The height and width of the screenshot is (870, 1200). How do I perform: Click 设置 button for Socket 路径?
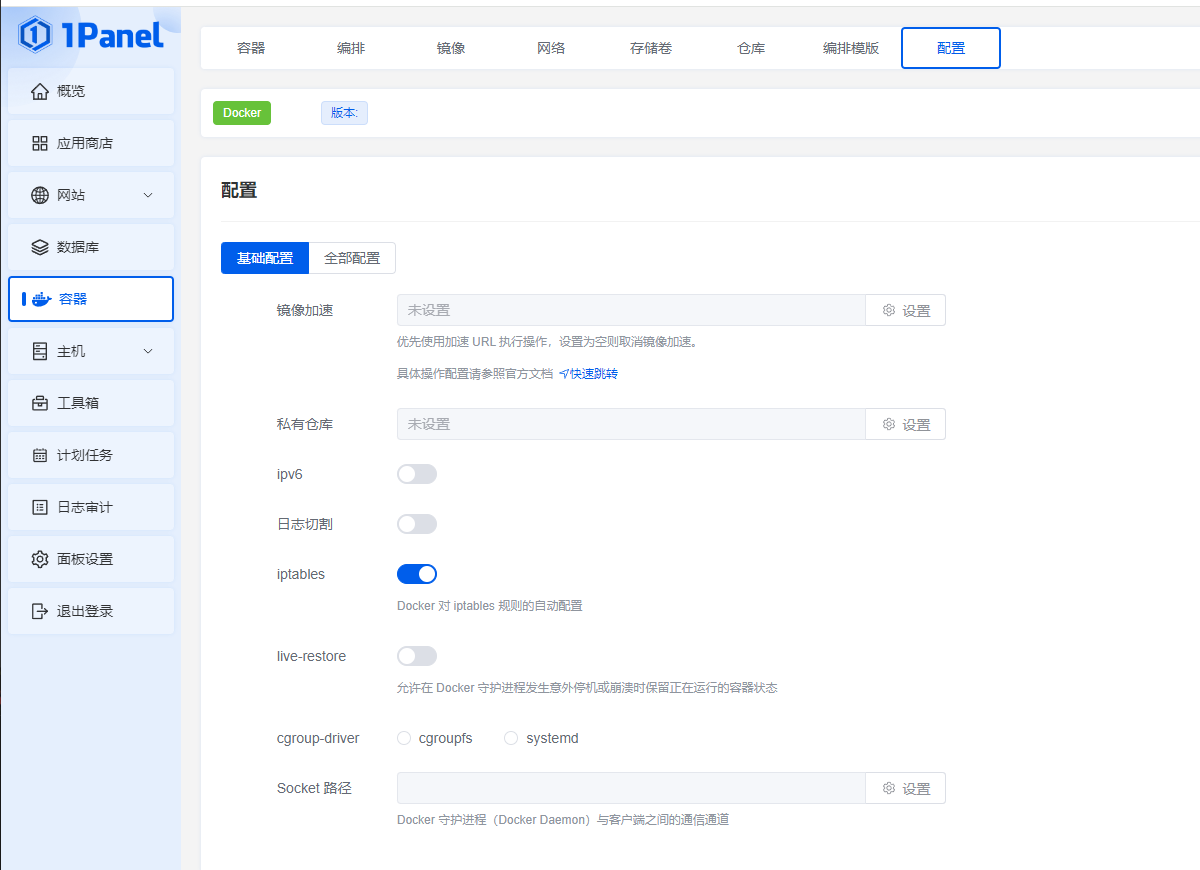click(905, 788)
